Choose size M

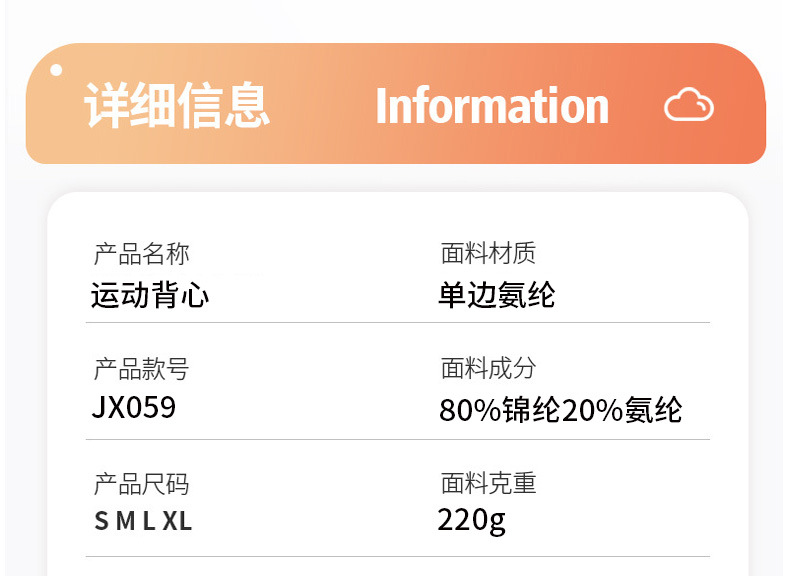pyautogui.click(x=125, y=521)
